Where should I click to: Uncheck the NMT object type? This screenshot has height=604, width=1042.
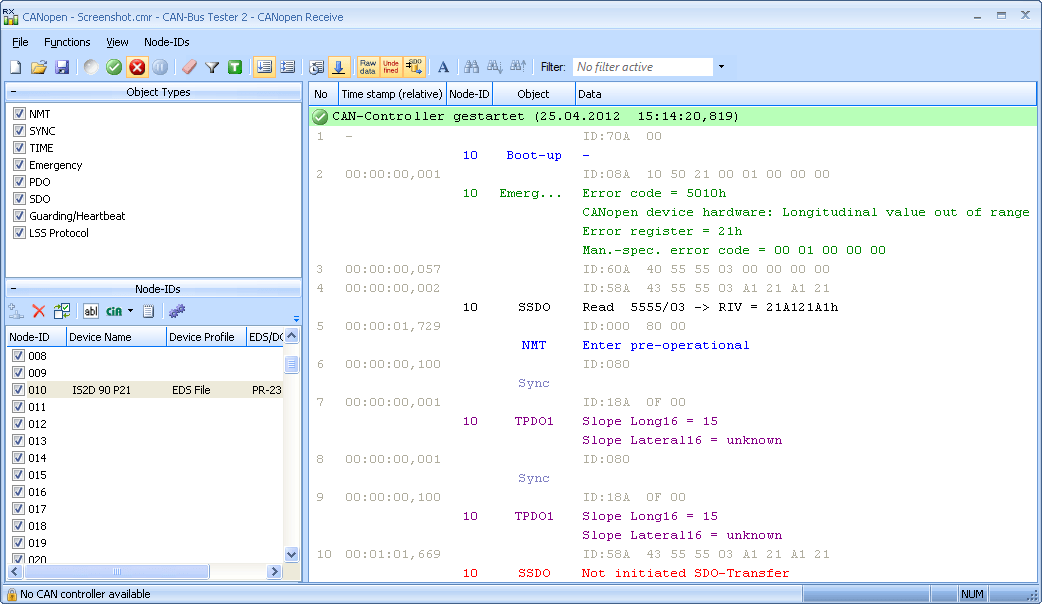click(x=19, y=114)
